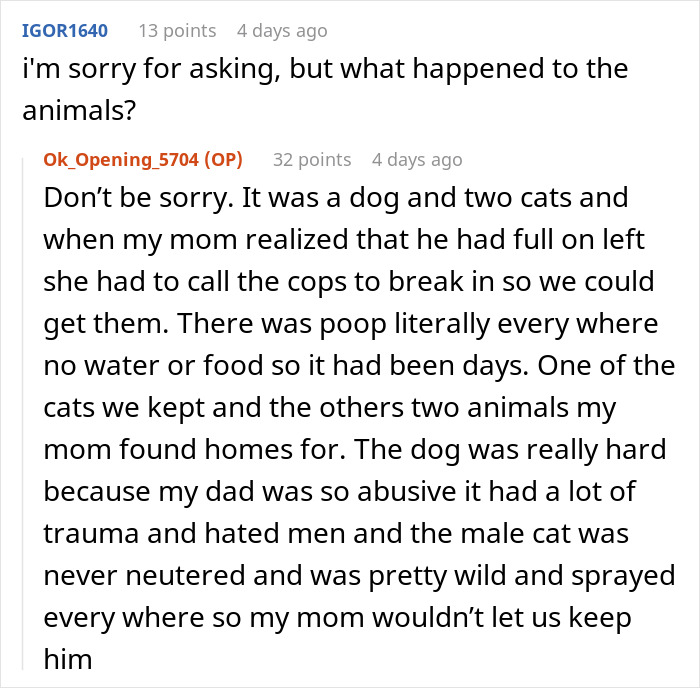
Task: Open the timestamp on IGOR1640's comment
Action: click(x=283, y=31)
